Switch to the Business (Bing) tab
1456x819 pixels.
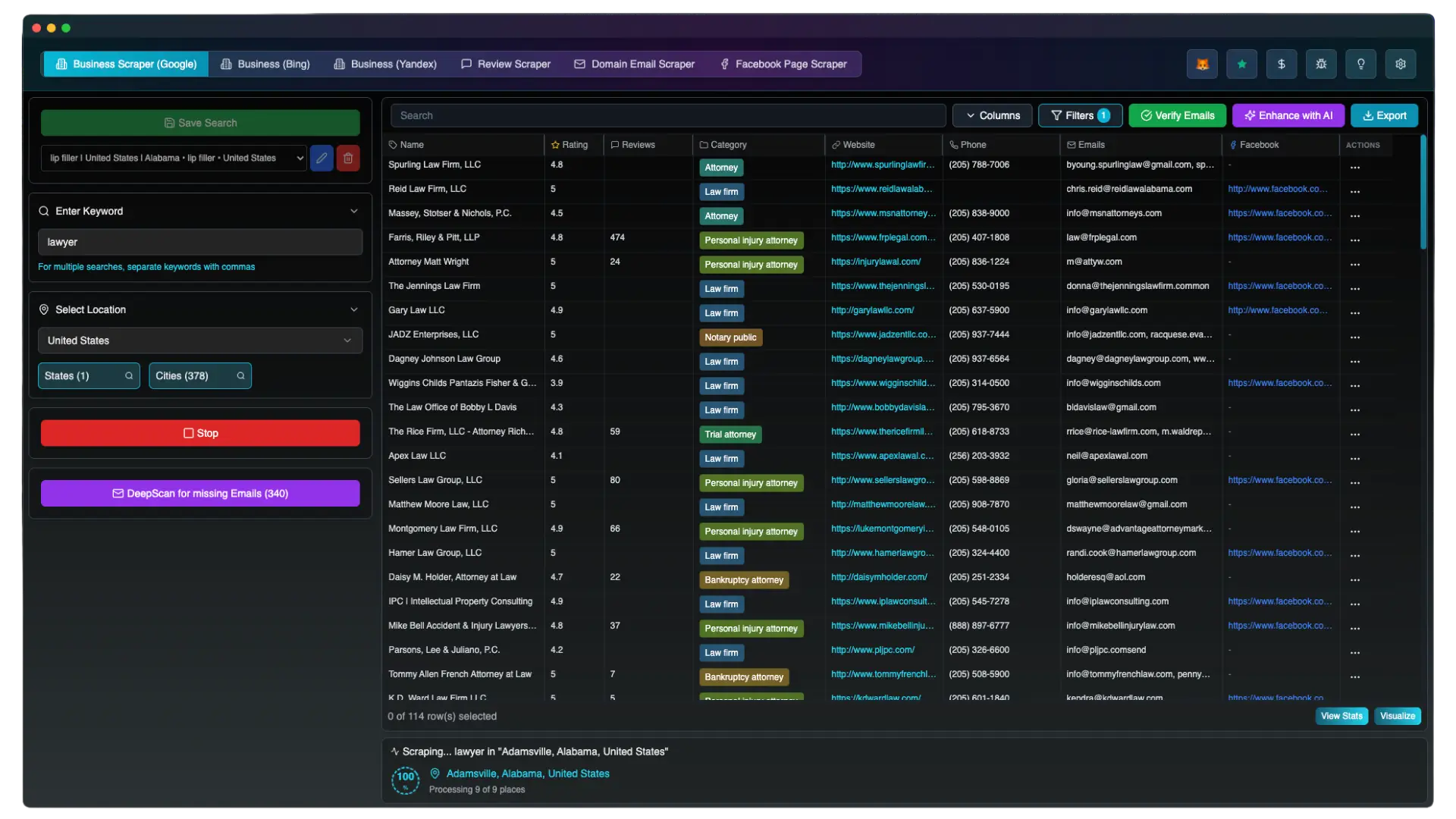(x=265, y=64)
